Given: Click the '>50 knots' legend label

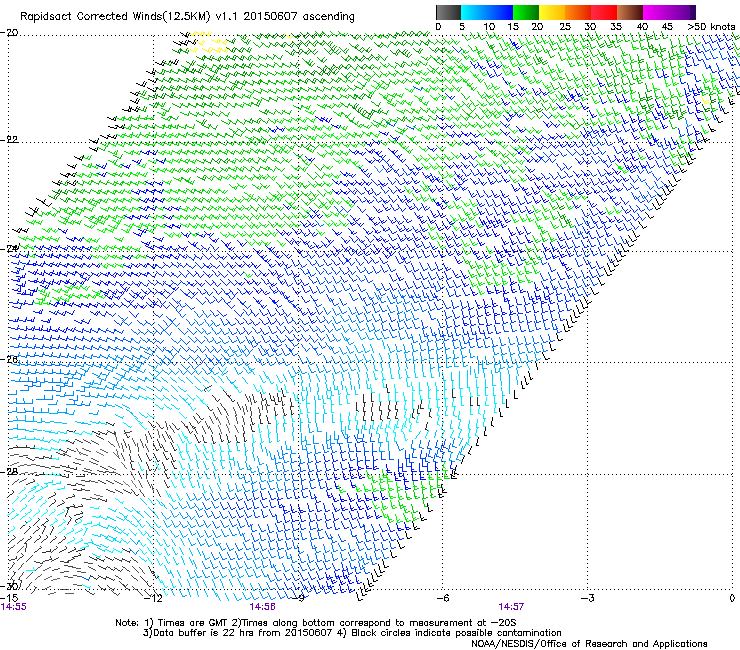Looking at the screenshot, I should (711, 27).
